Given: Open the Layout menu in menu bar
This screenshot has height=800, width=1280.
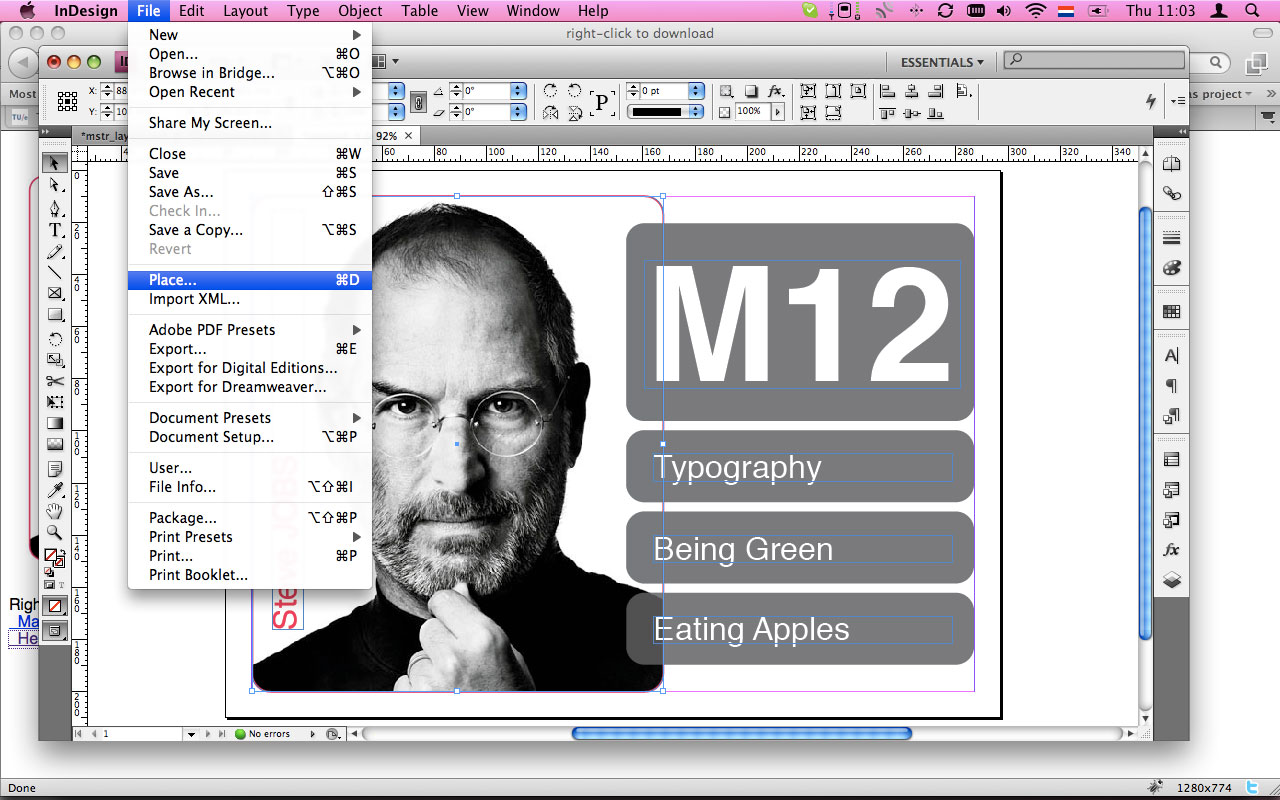Looking at the screenshot, I should click(245, 11).
